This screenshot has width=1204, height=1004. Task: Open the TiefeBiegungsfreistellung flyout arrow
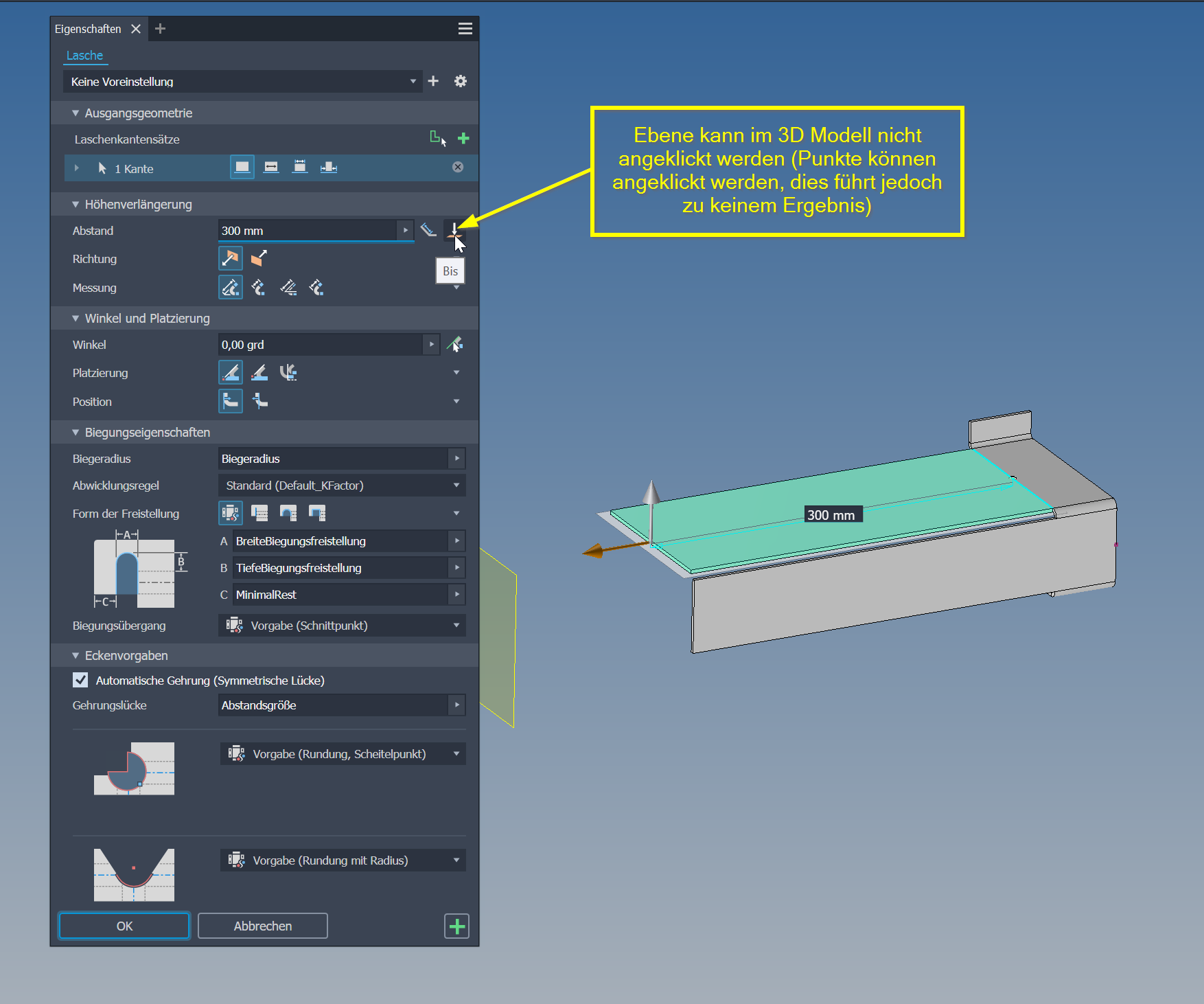pyautogui.click(x=457, y=568)
